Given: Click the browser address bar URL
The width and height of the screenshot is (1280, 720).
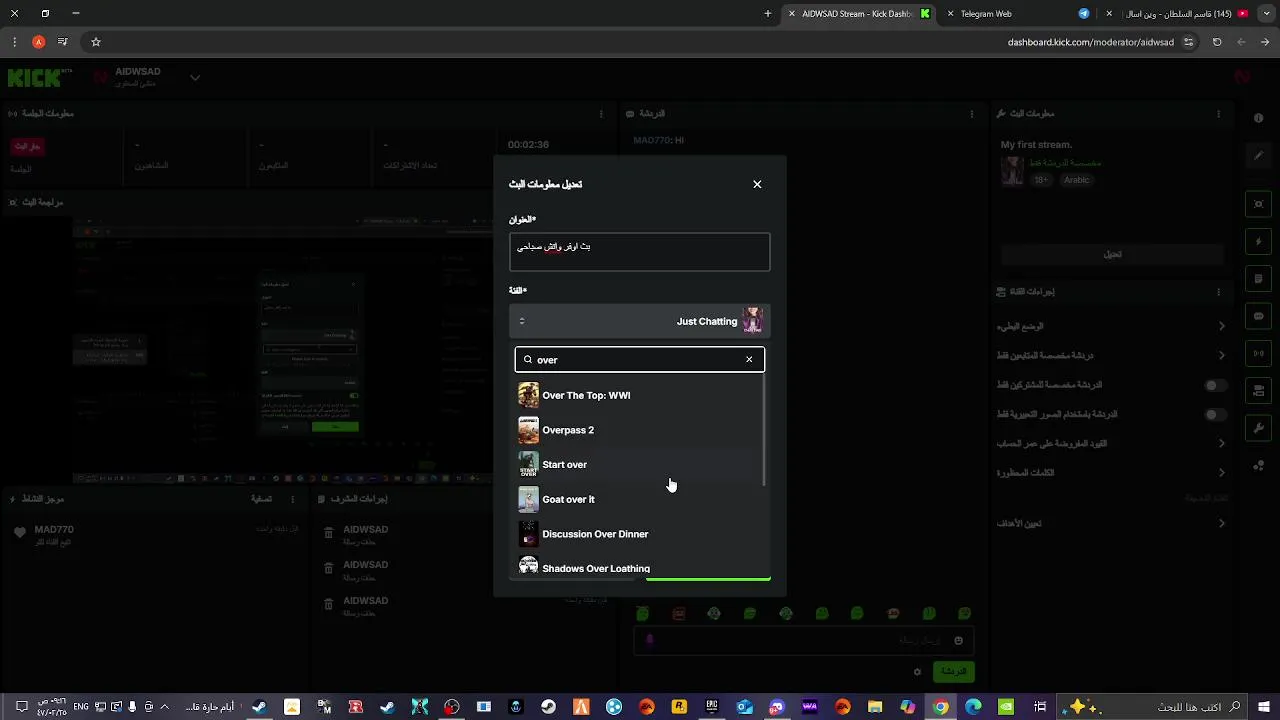Looking at the screenshot, I should pyautogui.click(x=1090, y=42).
